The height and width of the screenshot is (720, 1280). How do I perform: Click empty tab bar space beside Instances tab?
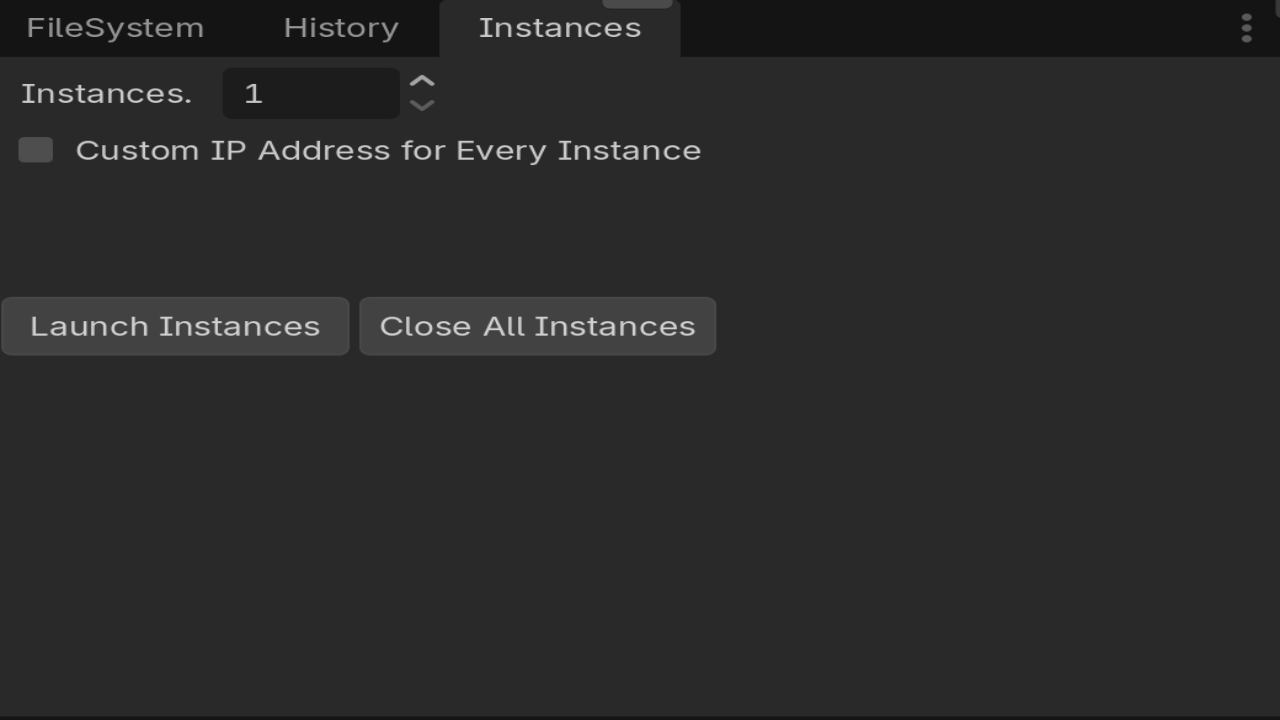point(950,28)
